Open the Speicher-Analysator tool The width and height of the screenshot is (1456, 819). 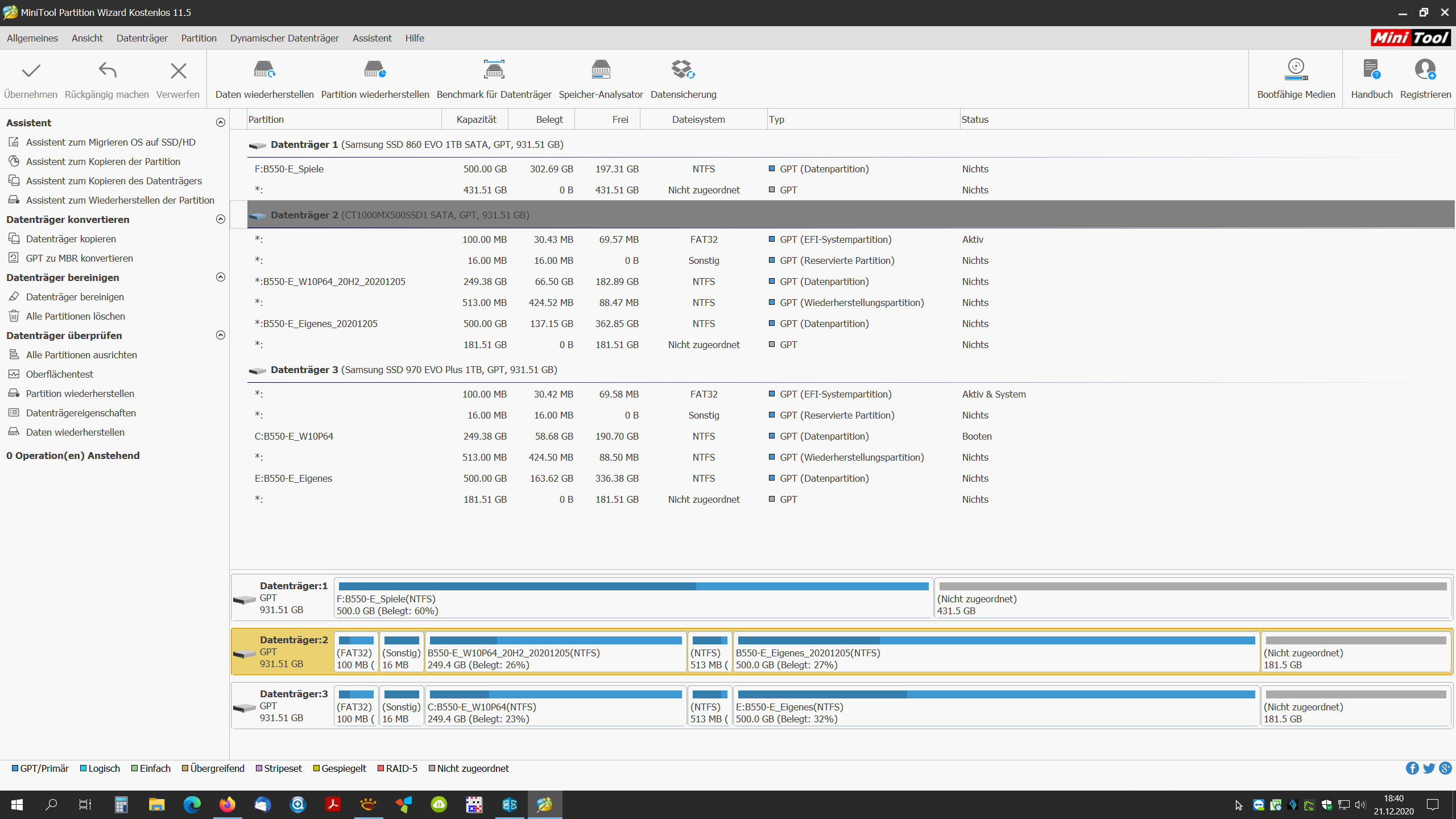point(601,70)
